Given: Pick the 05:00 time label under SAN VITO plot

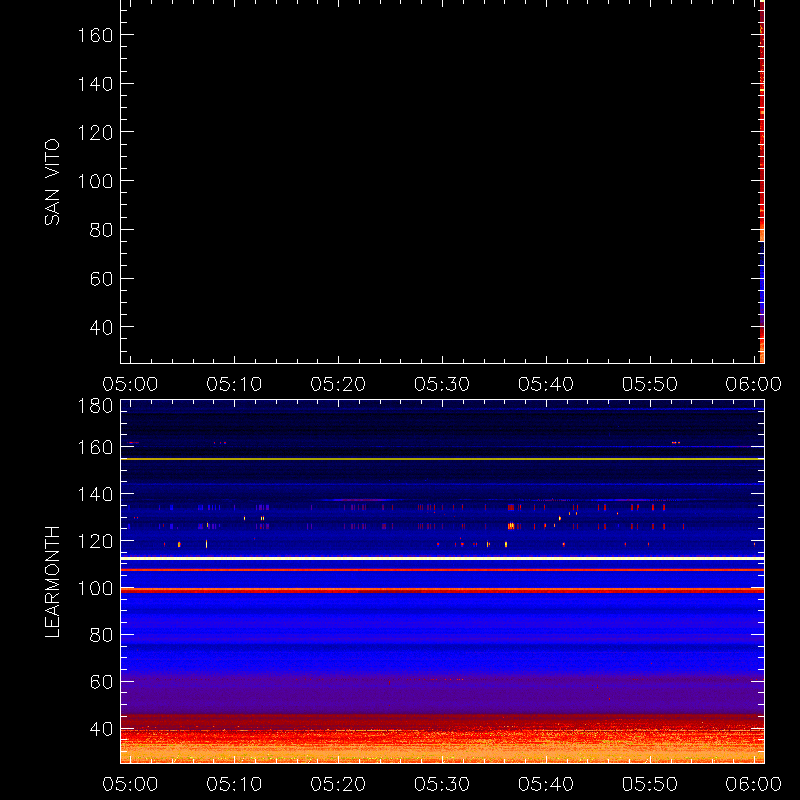Looking at the screenshot, I should pyautogui.click(x=130, y=384).
